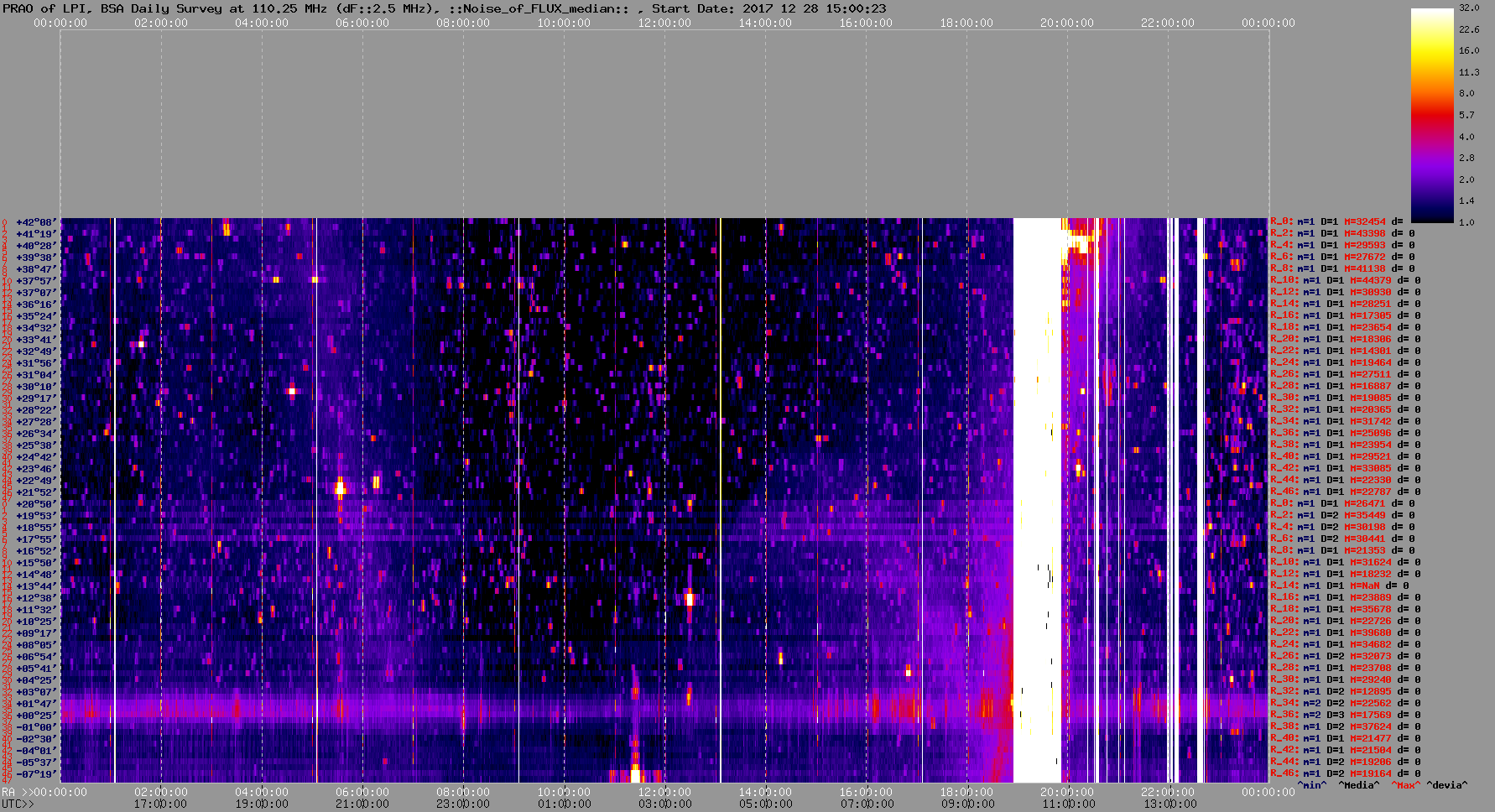Image resolution: width=1495 pixels, height=812 pixels.
Task: Click the beam row showing M=NaN
Action: [x=1340, y=586]
